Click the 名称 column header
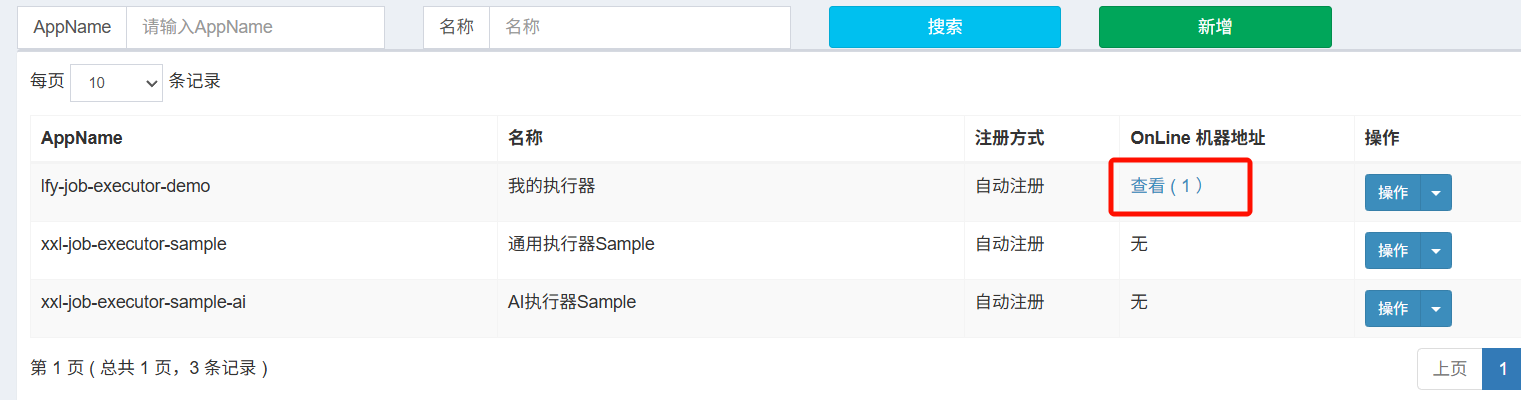Screen dimensions: 1521x400 tap(525, 138)
